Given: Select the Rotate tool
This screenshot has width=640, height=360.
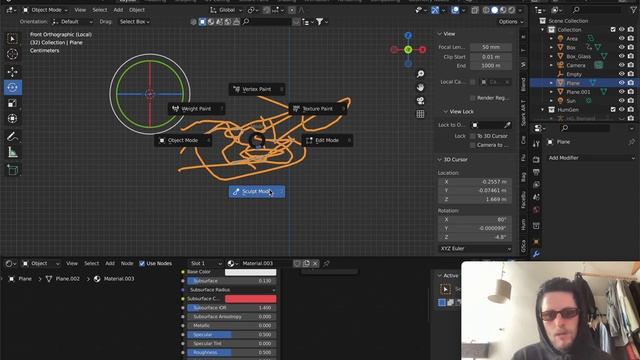Looking at the screenshot, I should pyautogui.click(x=13, y=87).
